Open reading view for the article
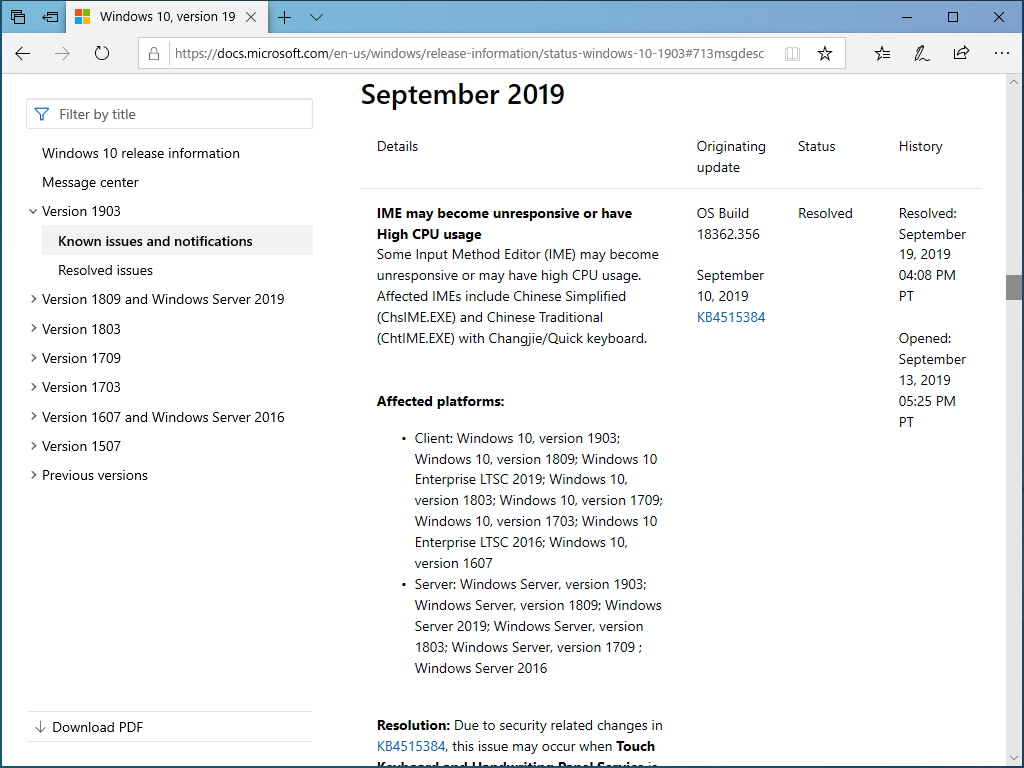Image resolution: width=1024 pixels, height=768 pixels. pyautogui.click(x=791, y=53)
